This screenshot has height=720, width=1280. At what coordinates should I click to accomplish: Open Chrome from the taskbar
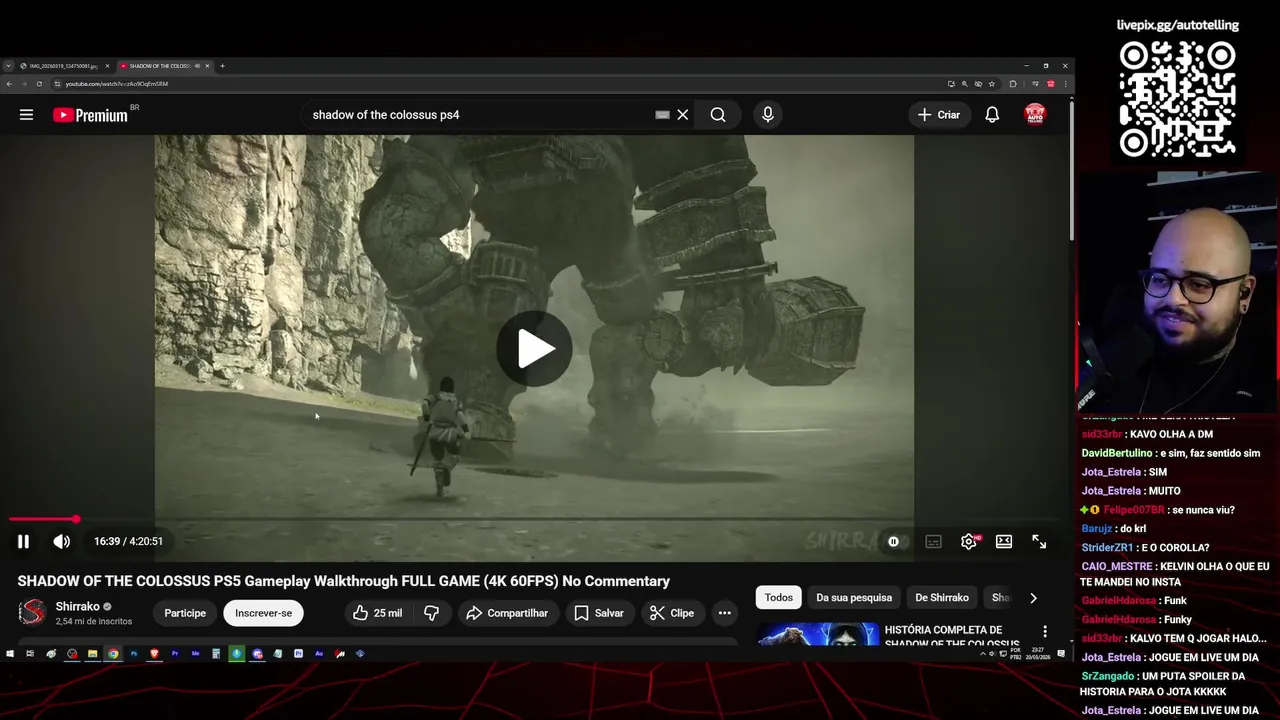(x=113, y=654)
